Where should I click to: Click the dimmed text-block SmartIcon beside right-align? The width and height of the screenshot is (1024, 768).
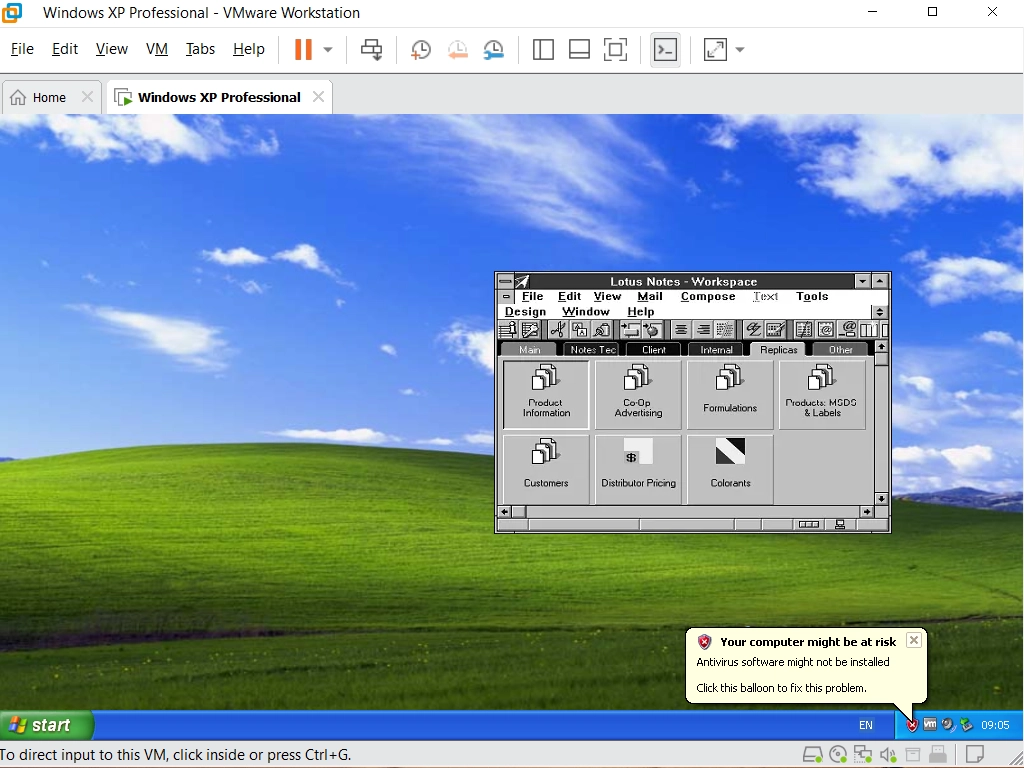725,330
